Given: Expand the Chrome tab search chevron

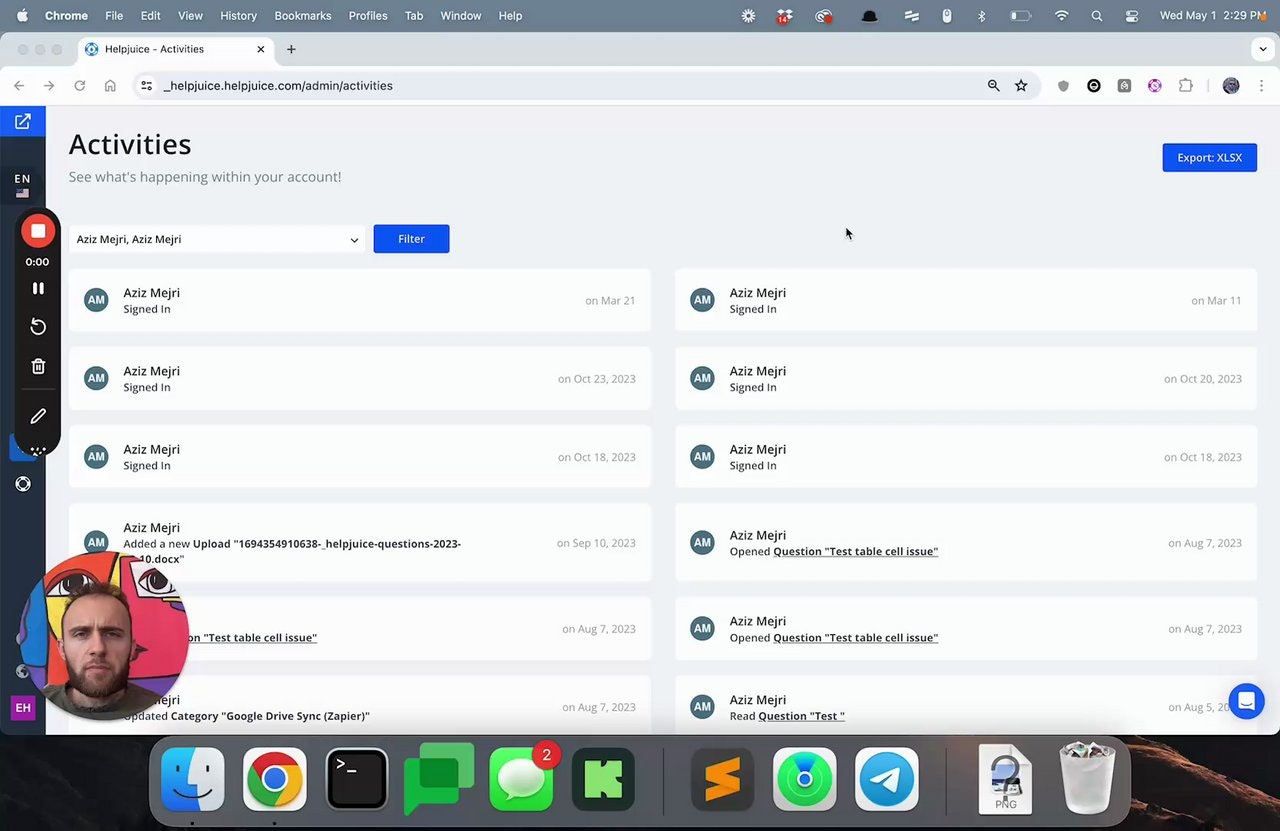Looking at the screenshot, I should click(1263, 49).
